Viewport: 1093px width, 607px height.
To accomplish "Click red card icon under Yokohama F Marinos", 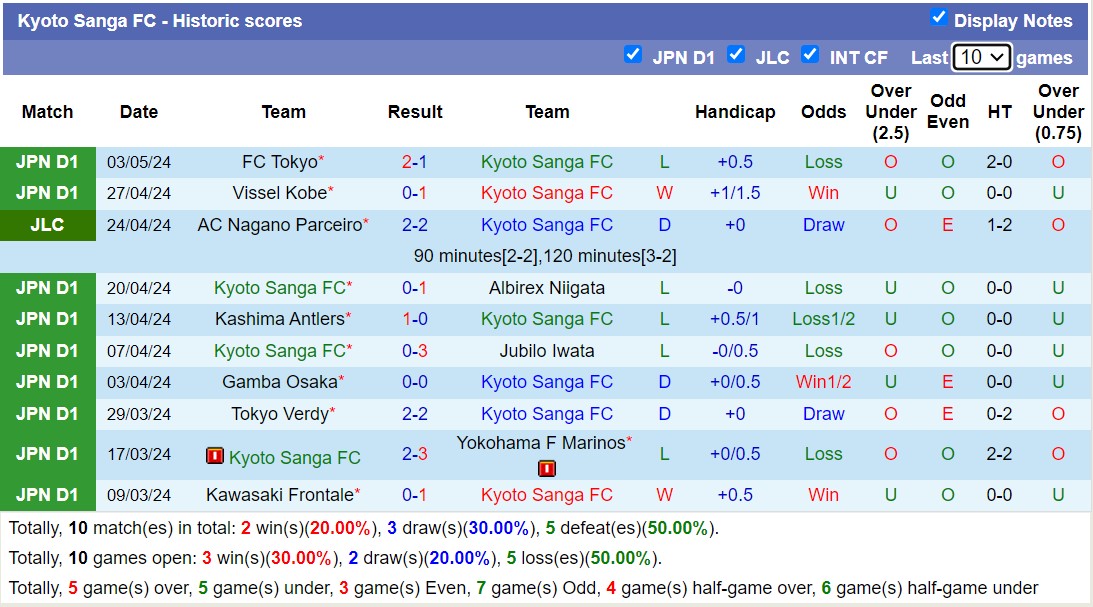I will (547, 468).
